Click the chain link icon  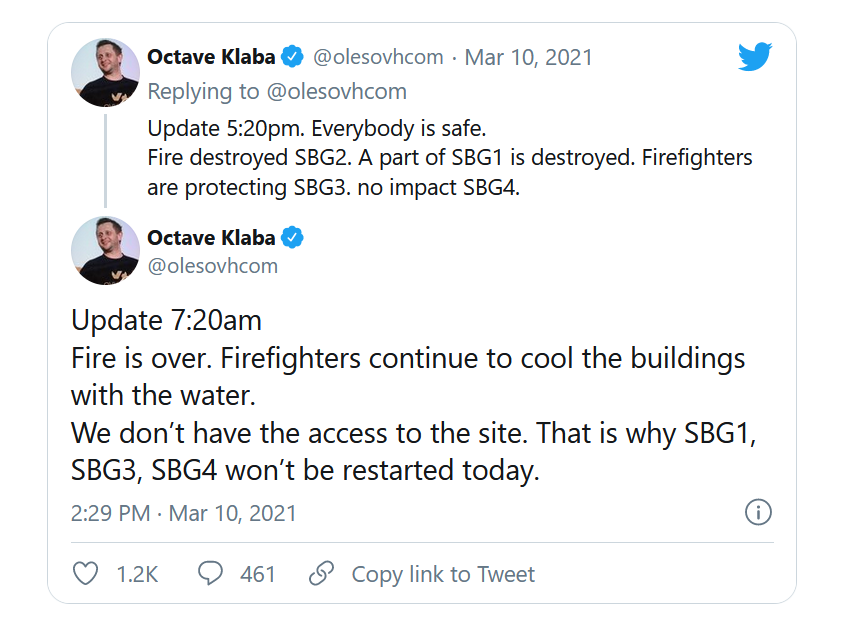tap(322, 573)
